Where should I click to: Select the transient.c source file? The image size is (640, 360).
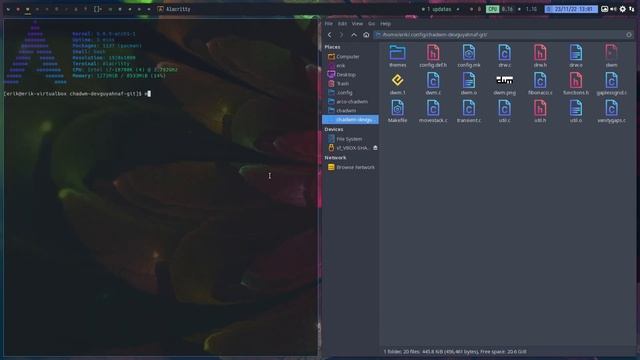pyautogui.click(x=469, y=111)
